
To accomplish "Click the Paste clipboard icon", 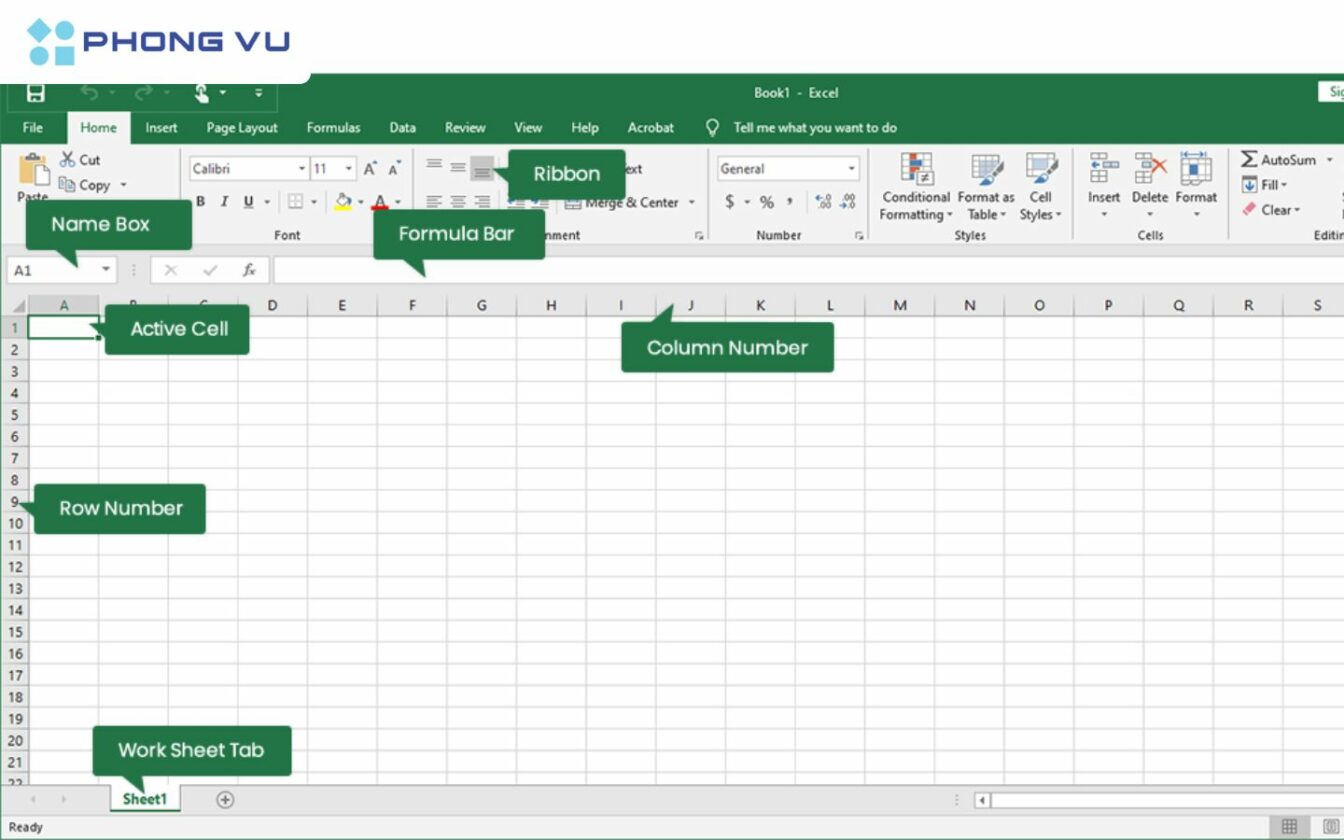I will click(33, 170).
